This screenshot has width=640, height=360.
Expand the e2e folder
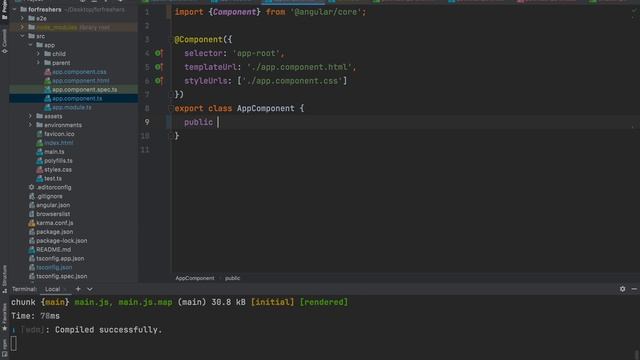tap(22, 18)
